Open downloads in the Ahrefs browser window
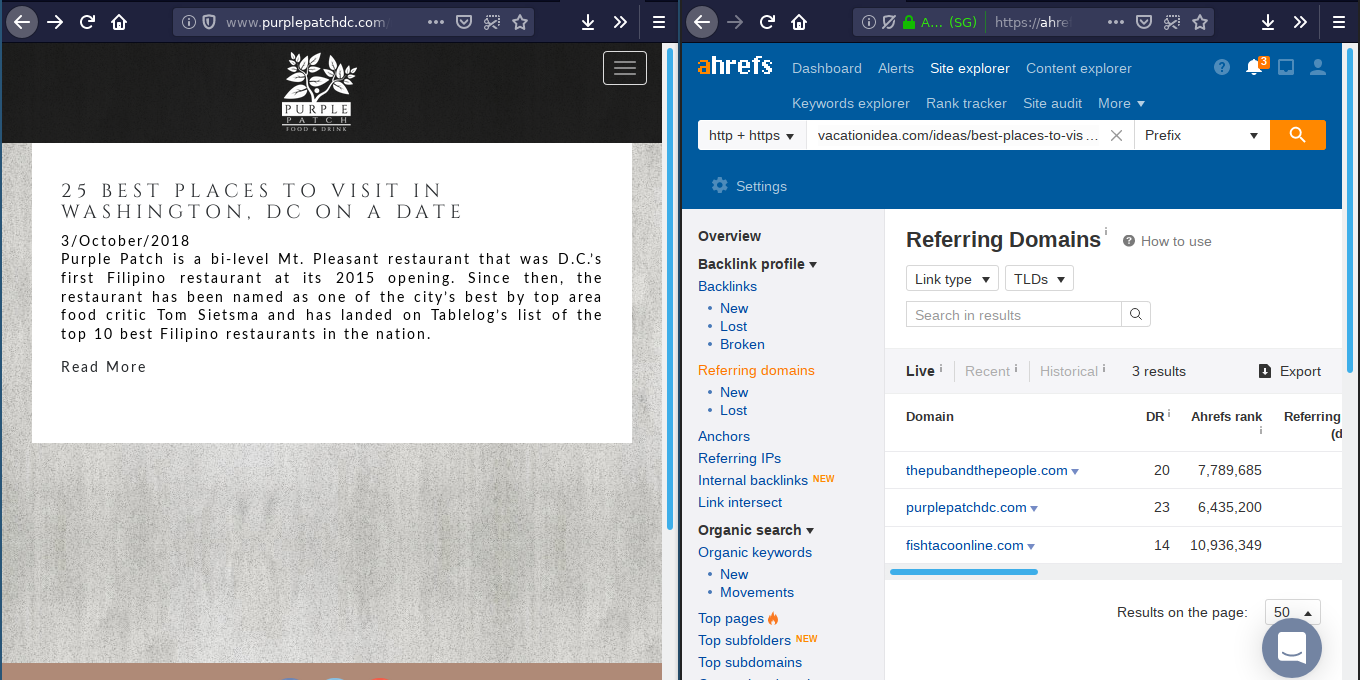The image size is (1360, 680). pyautogui.click(x=1268, y=22)
